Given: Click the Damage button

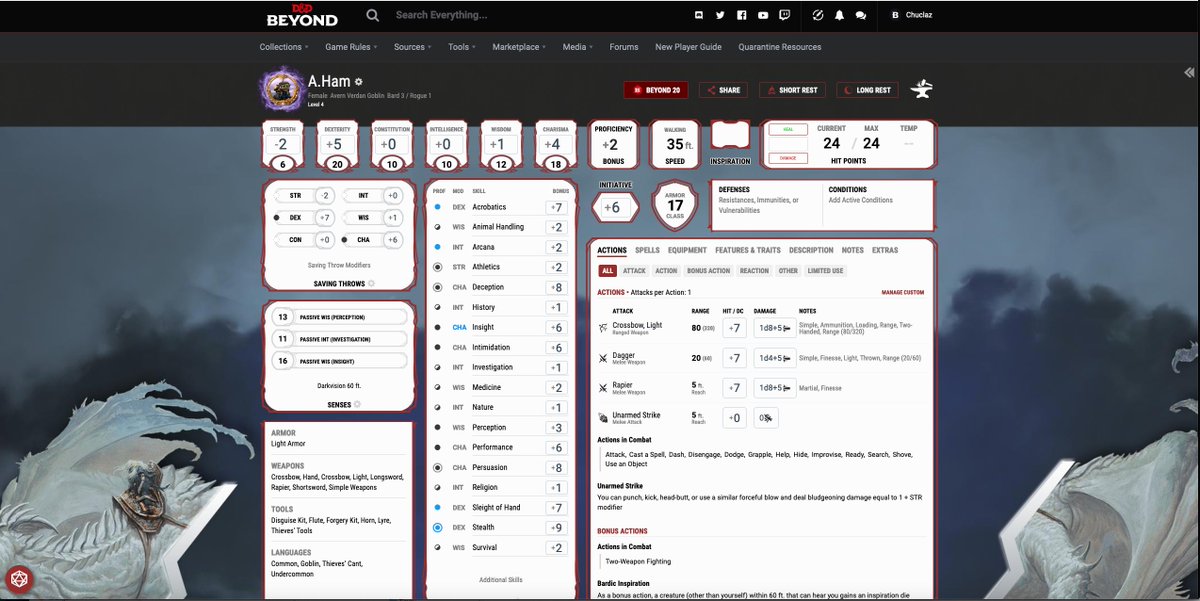Looking at the screenshot, I should tap(788, 158).
